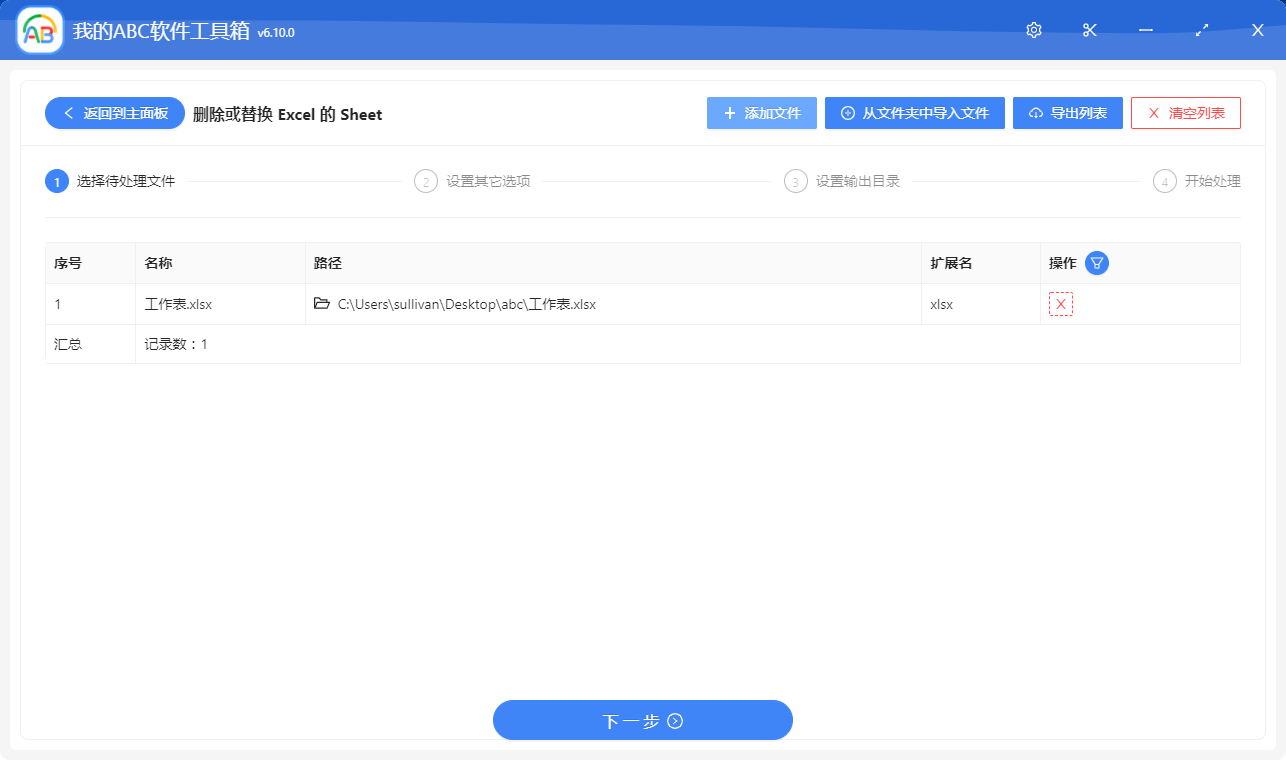Click the circular arrow icon on 下一步
The image size is (1286, 760).
674,720
